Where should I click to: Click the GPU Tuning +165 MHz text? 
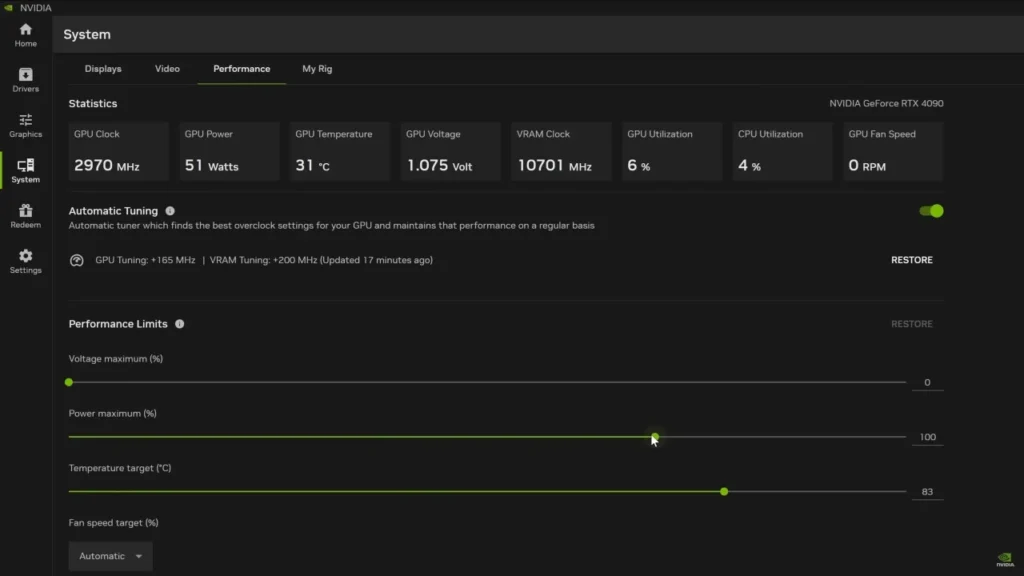145,260
